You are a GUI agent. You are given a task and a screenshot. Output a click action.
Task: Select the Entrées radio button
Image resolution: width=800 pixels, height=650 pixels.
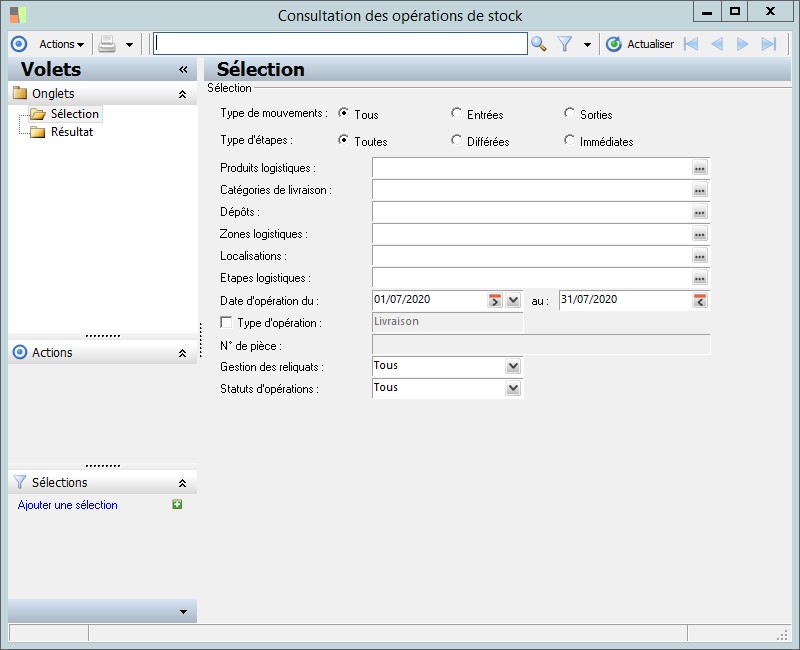[x=456, y=113]
